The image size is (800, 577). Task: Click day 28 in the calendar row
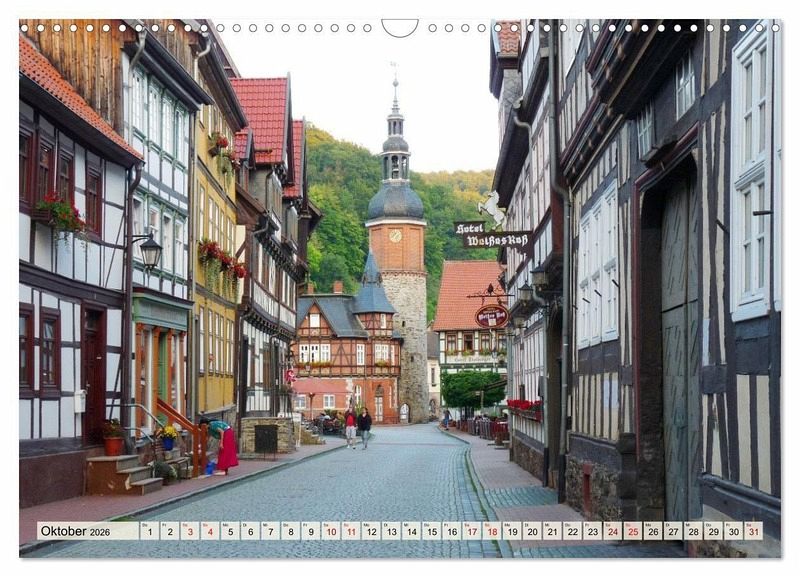click(693, 531)
